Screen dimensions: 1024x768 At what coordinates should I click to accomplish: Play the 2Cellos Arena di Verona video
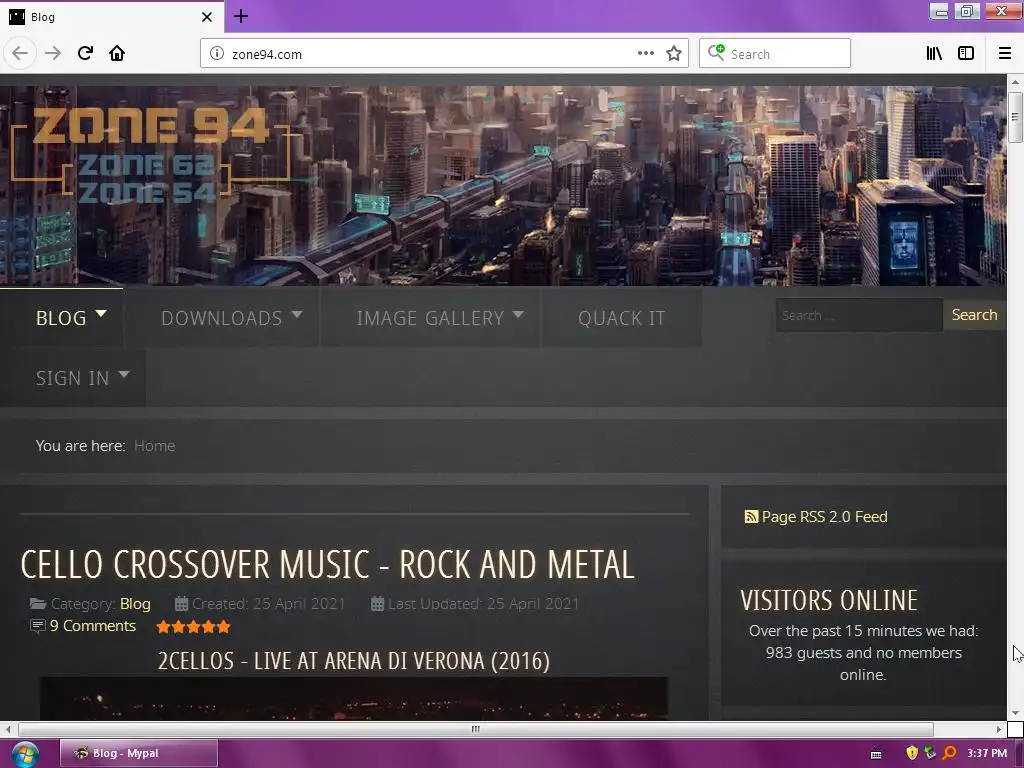point(354,699)
